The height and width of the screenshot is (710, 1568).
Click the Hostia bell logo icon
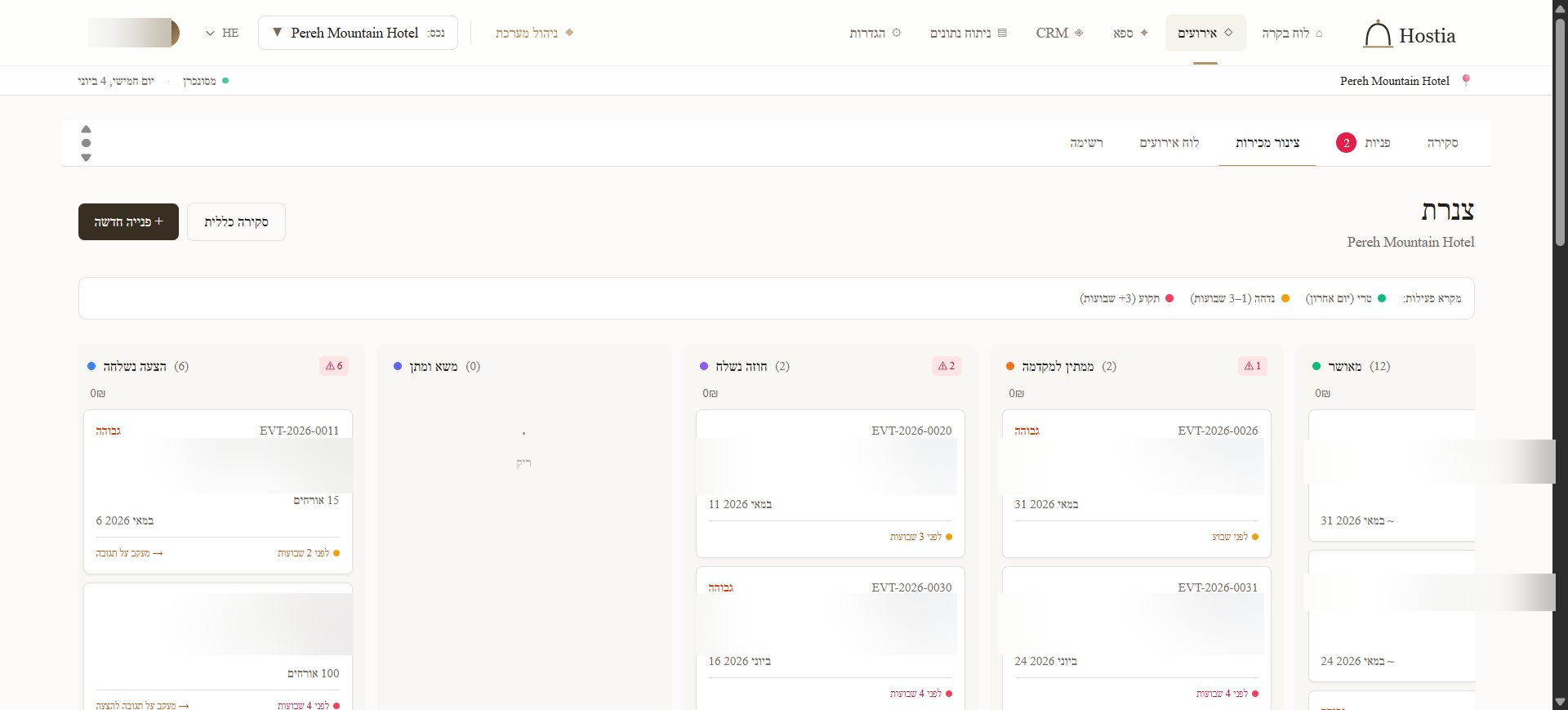pyautogui.click(x=1378, y=34)
